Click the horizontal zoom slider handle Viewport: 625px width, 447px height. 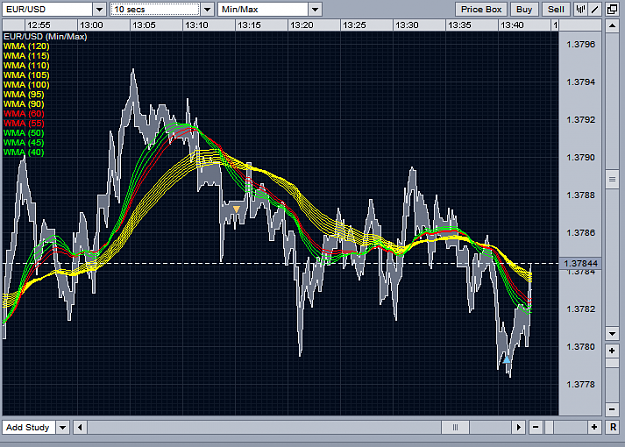pos(549,427)
